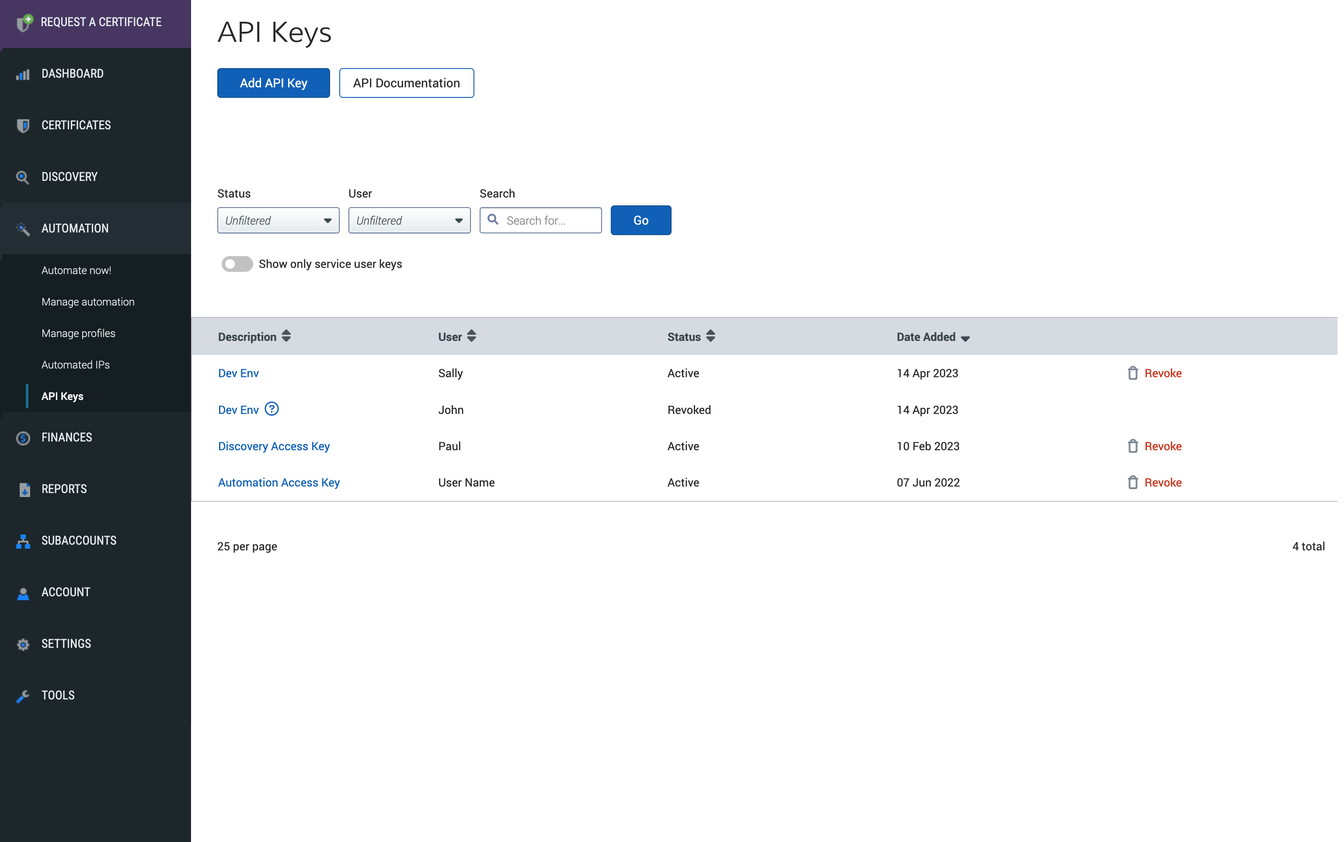Click the Add API Key button
1344x842 pixels.
coord(273,83)
